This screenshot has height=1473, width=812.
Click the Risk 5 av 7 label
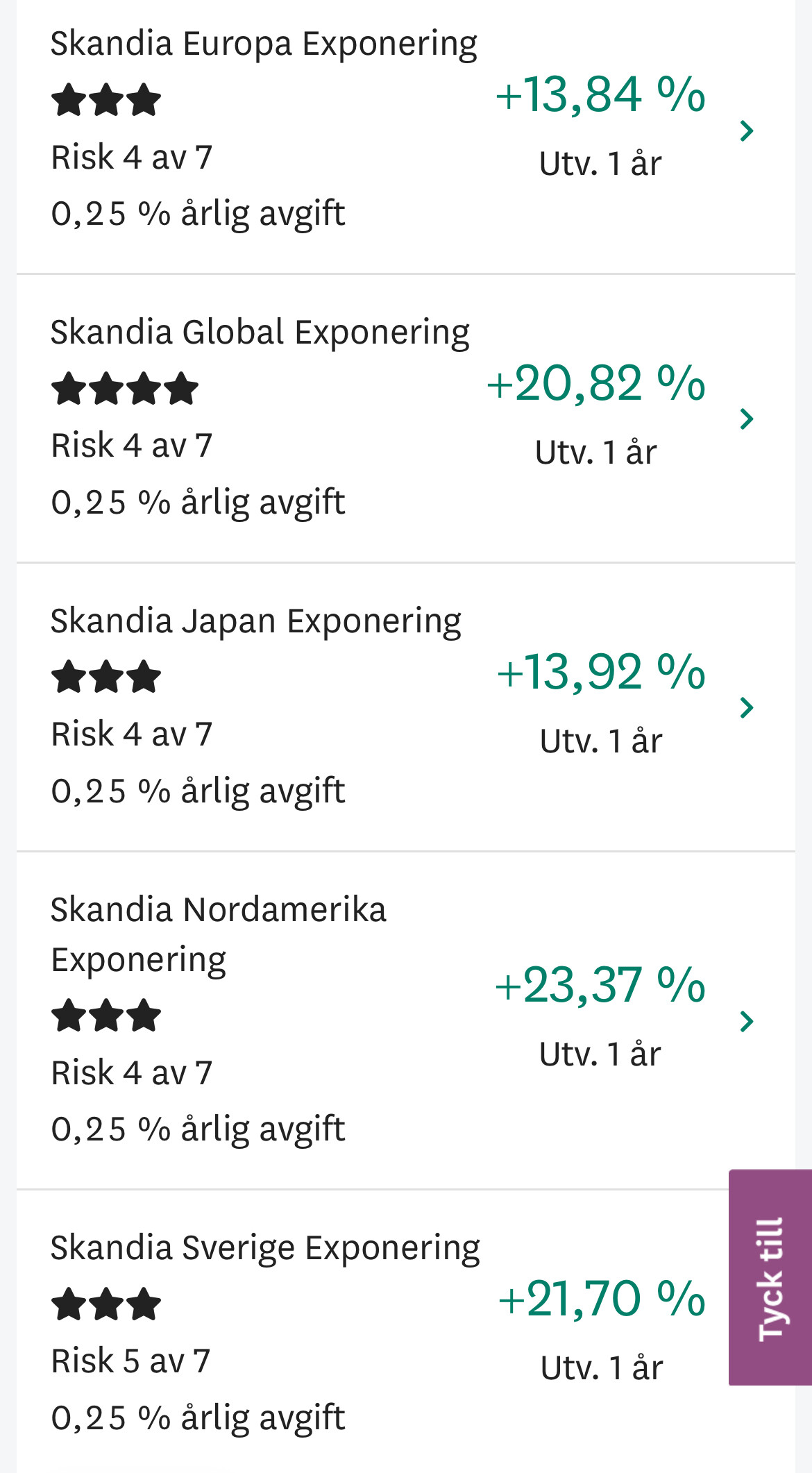click(130, 1361)
